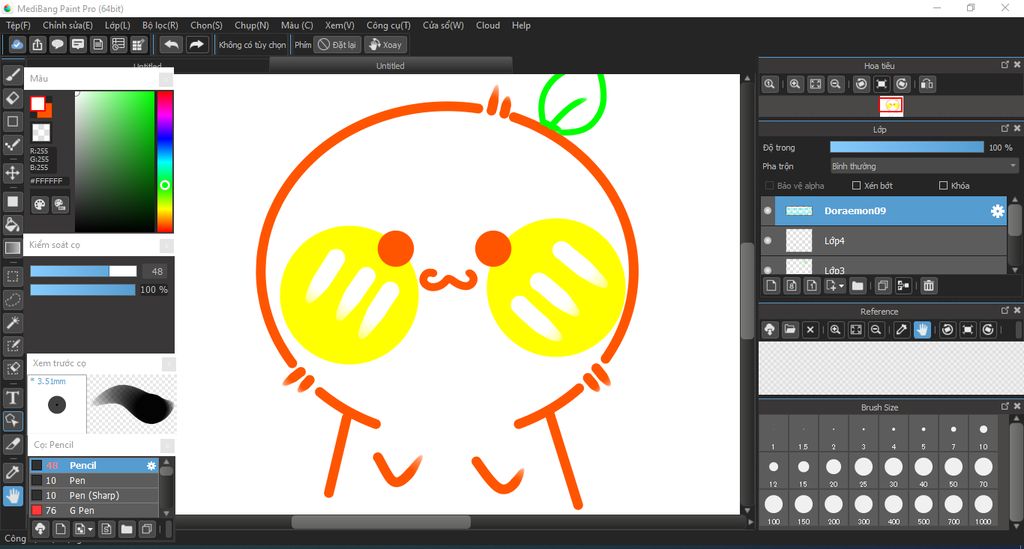
Task: Select the rectangular Selection tool
Action: tap(12, 276)
